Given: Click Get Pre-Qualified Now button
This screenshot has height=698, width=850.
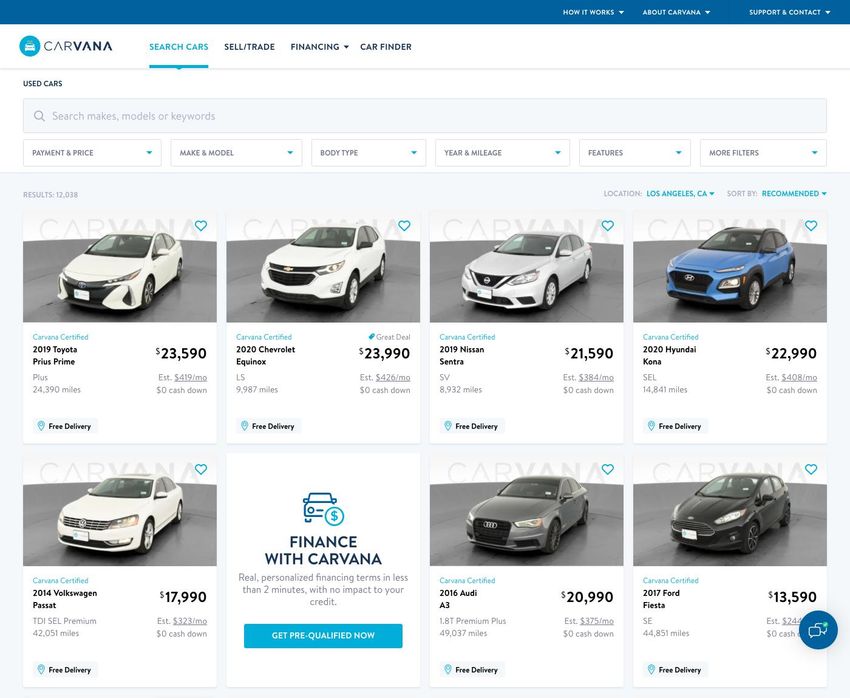Looking at the screenshot, I should click(323, 636).
